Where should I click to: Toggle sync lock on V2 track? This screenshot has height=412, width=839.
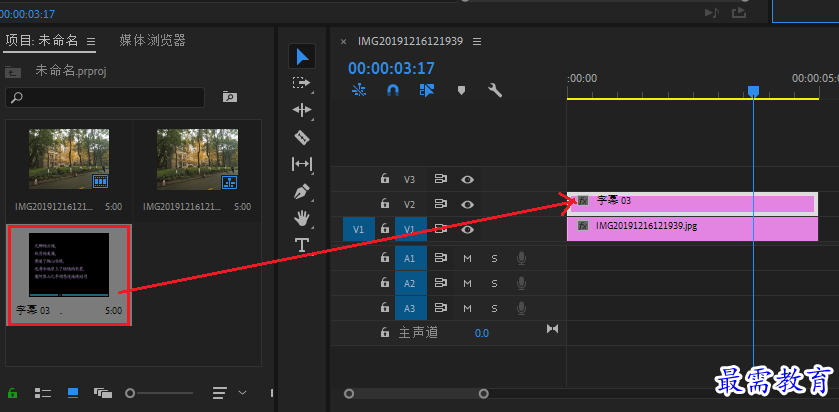[441, 204]
